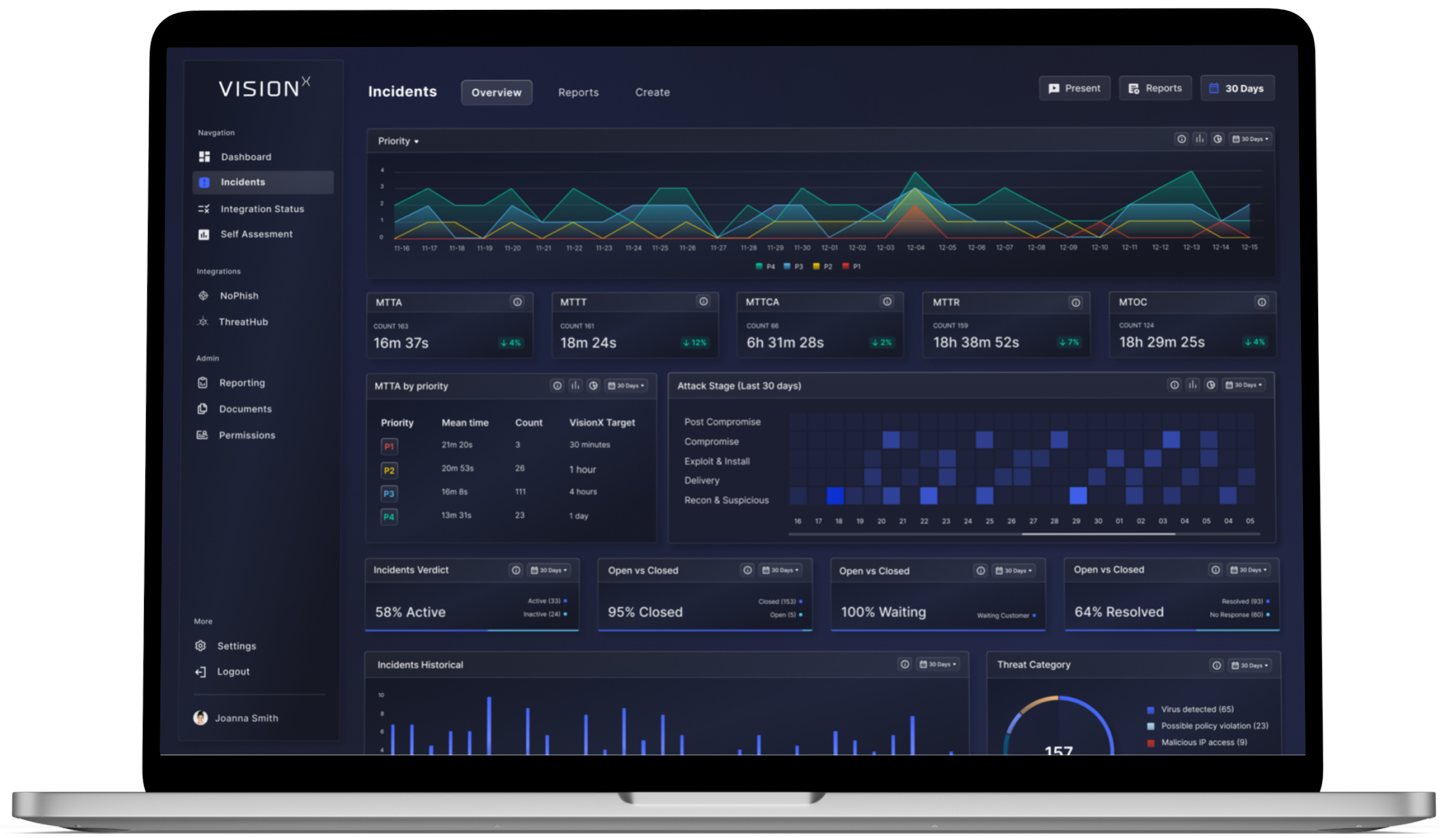1440x838 pixels.
Task: Switch to the Reports tab
Action: point(578,92)
